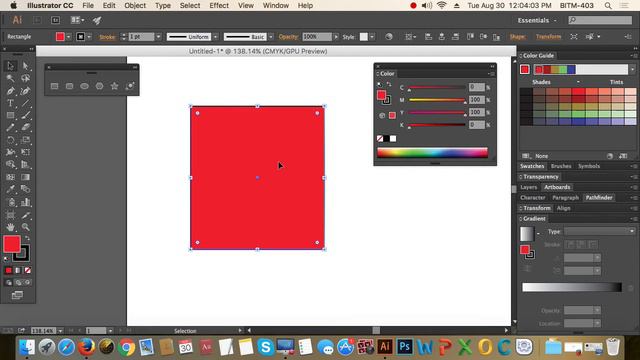The width and height of the screenshot is (640, 360).
Task: Click Change Screen Mode icon
Action: tap(17, 295)
